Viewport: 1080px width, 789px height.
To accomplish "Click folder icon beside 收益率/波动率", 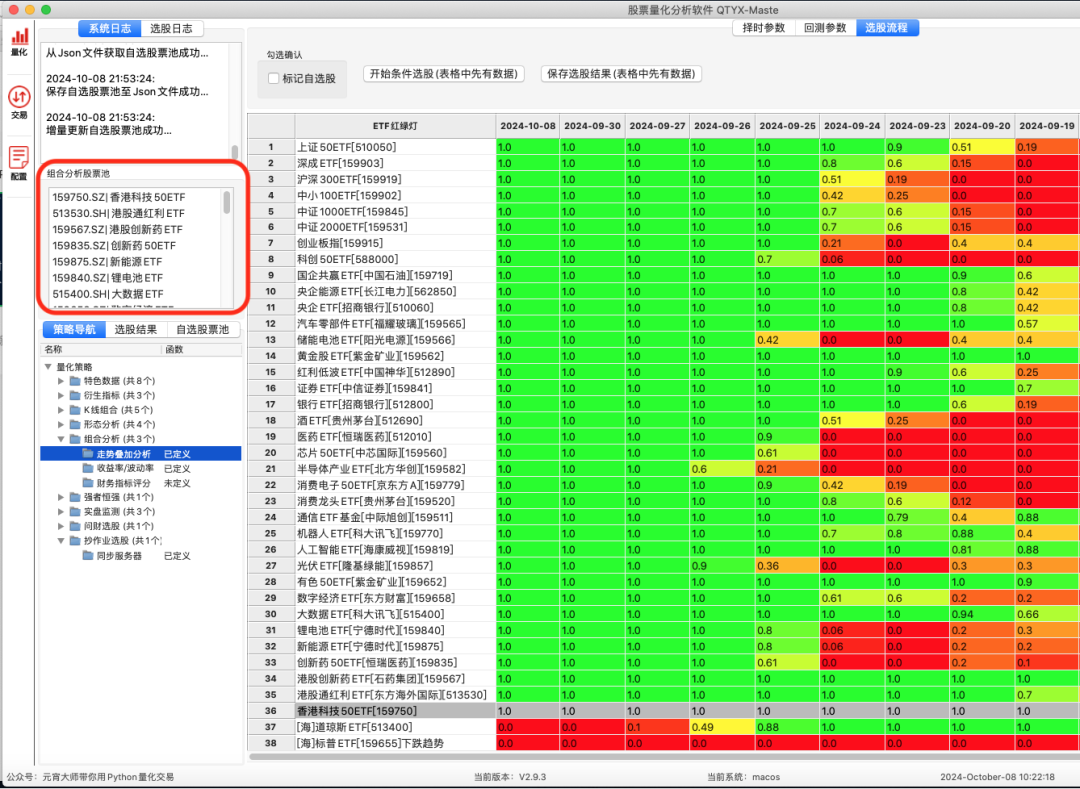I will [87, 468].
